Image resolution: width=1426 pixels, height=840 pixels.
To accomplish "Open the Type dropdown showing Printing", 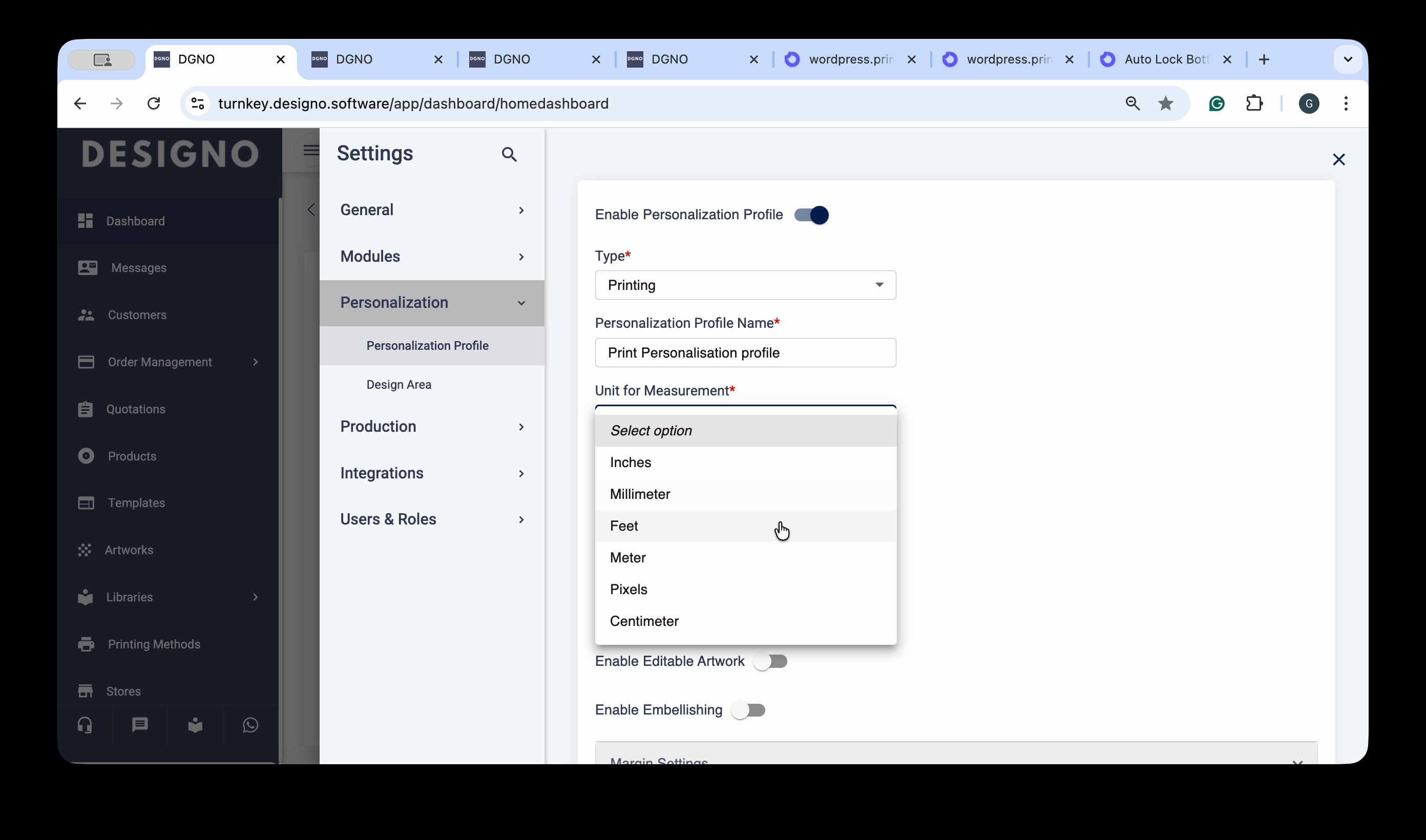I will 745,285.
